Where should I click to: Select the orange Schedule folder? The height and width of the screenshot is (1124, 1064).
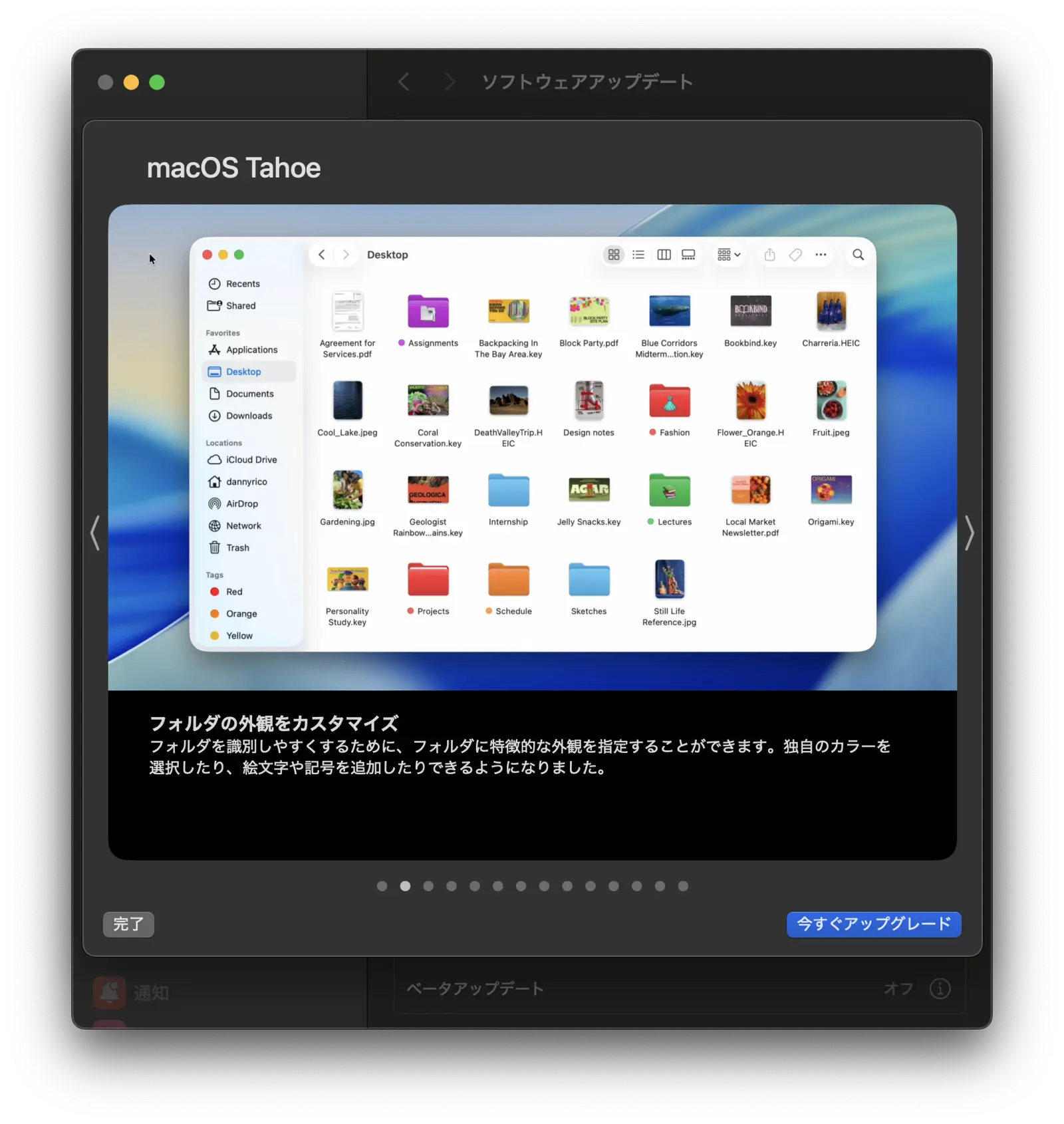(509, 580)
